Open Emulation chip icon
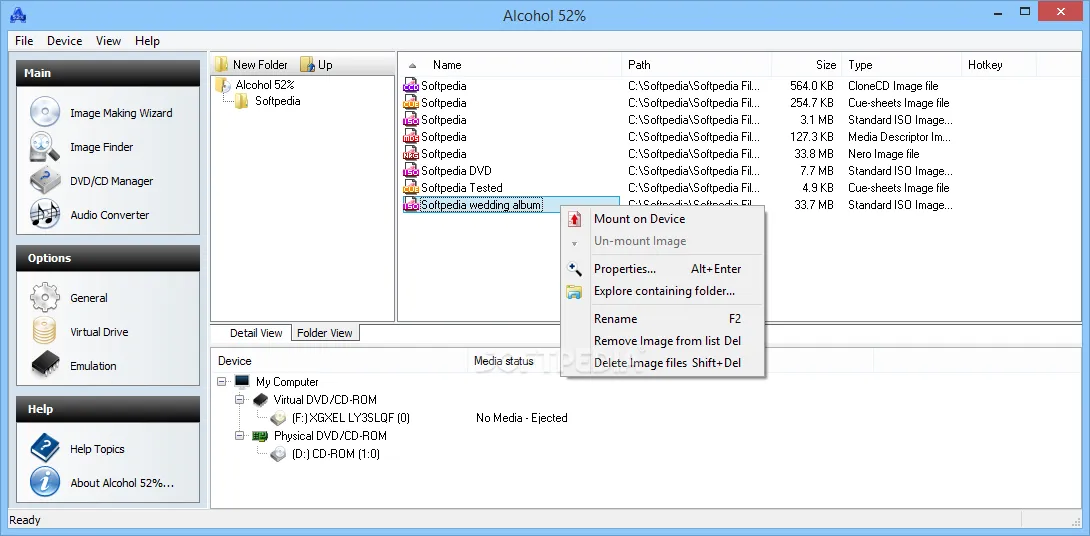The image size is (1090, 536). 45,366
